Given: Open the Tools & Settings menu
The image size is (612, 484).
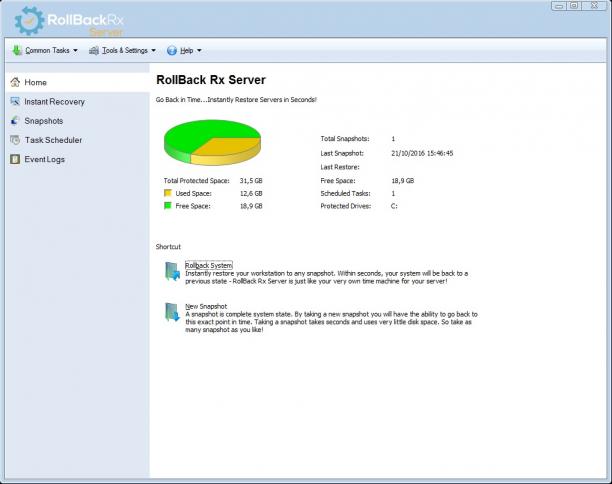Looking at the screenshot, I should point(123,50).
